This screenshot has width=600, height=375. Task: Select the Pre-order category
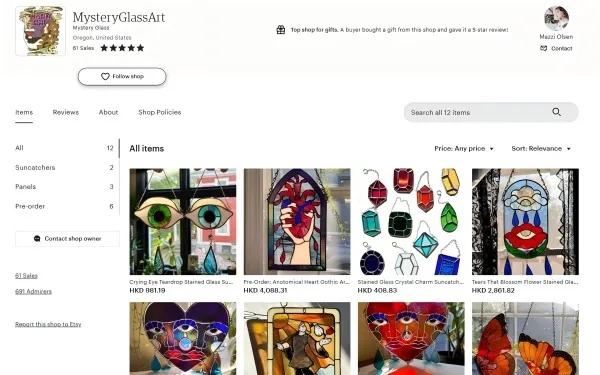click(x=64, y=206)
